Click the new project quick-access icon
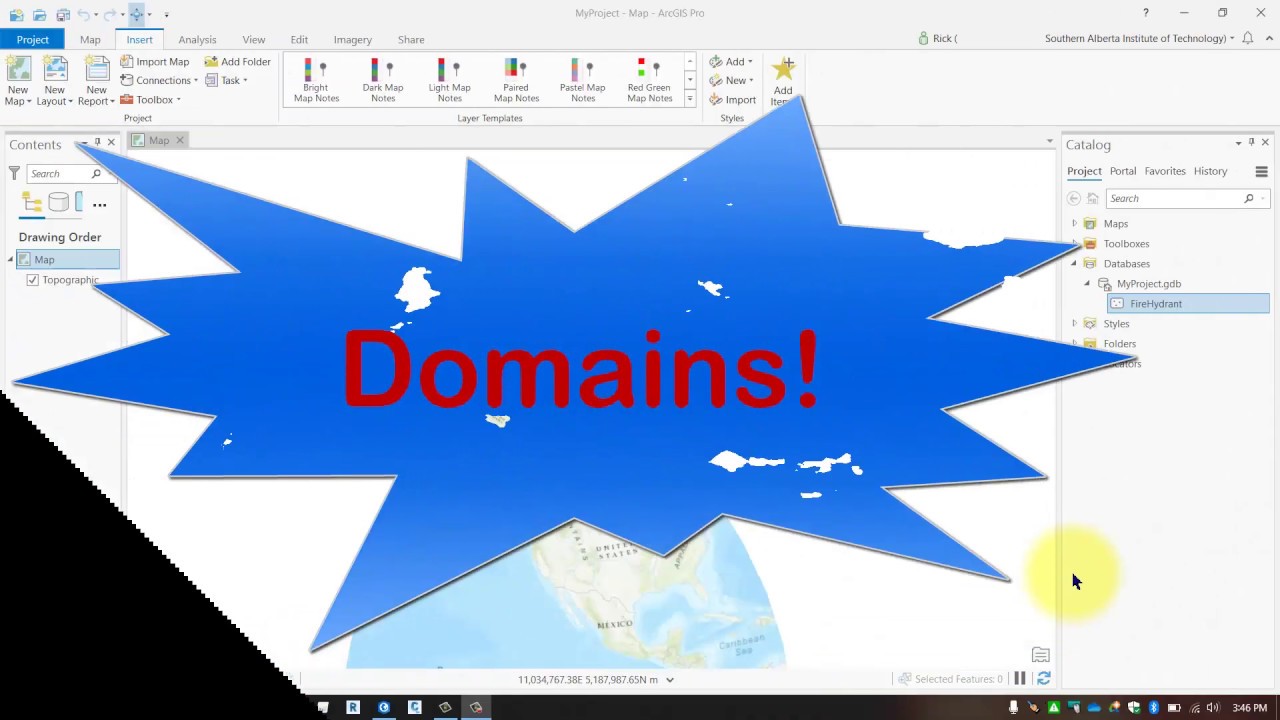 pos(16,14)
